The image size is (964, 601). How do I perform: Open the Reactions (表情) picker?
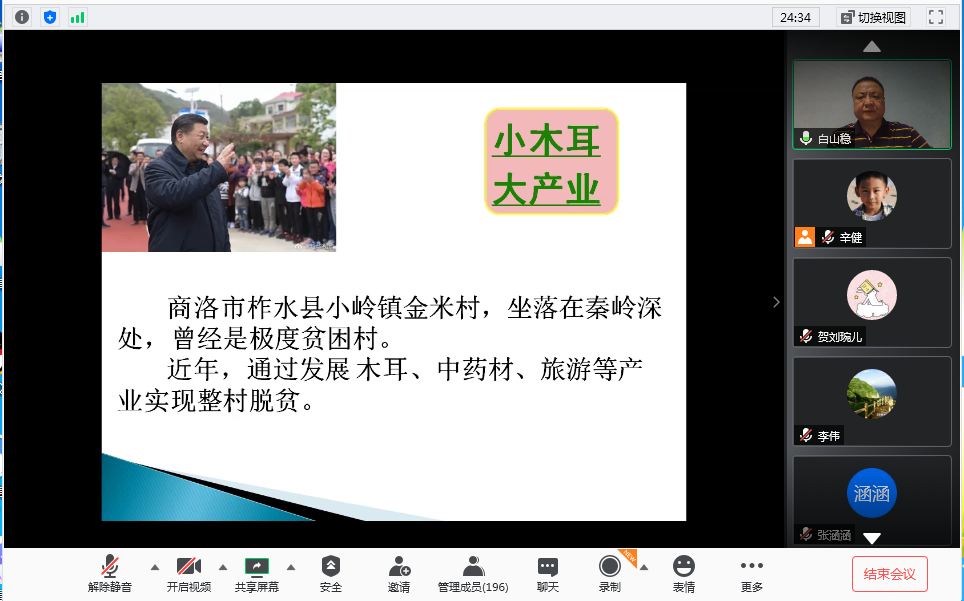pyautogui.click(x=684, y=574)
